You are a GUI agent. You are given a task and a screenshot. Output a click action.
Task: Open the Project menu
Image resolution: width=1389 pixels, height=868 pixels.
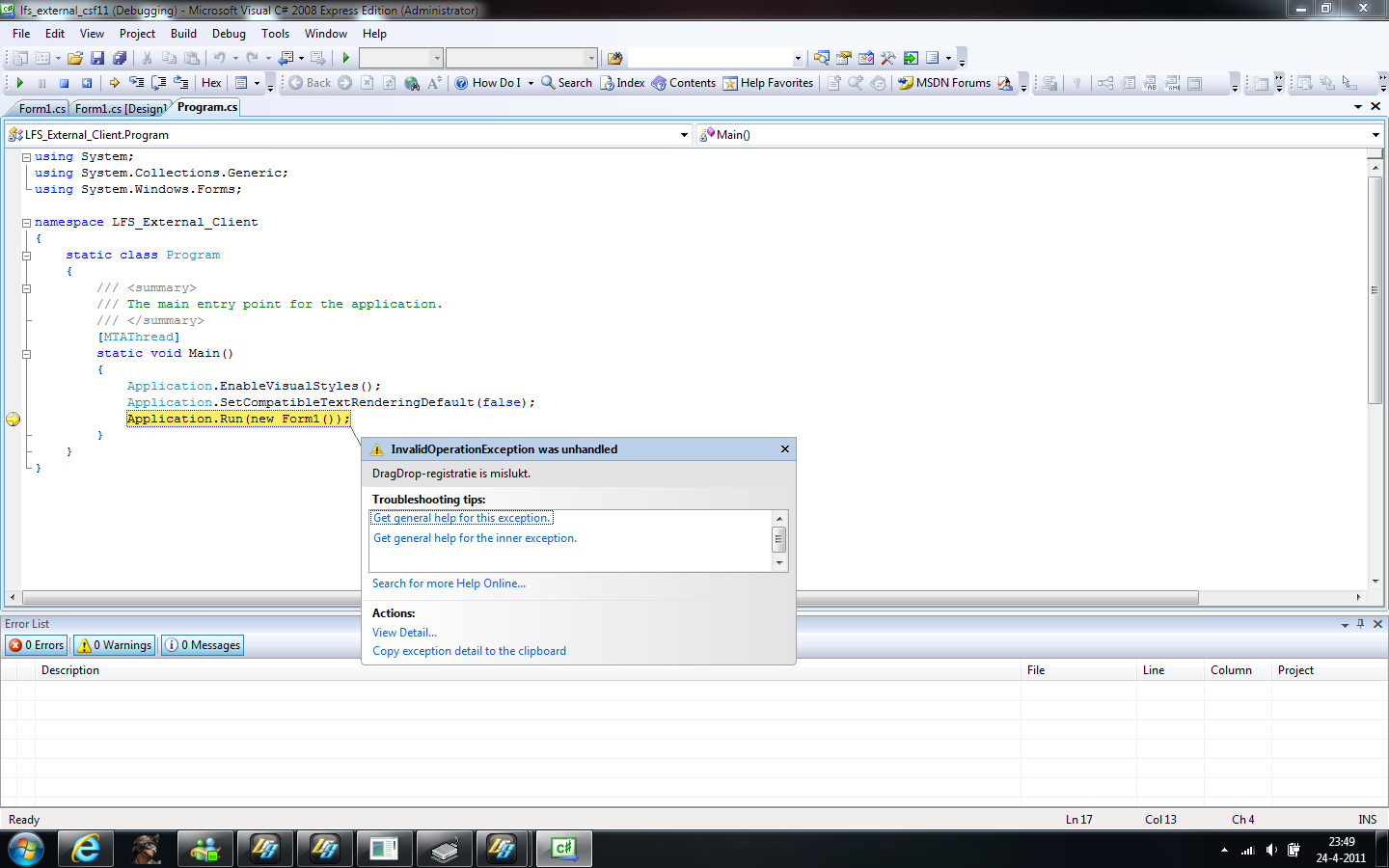[x=137, y=34]
